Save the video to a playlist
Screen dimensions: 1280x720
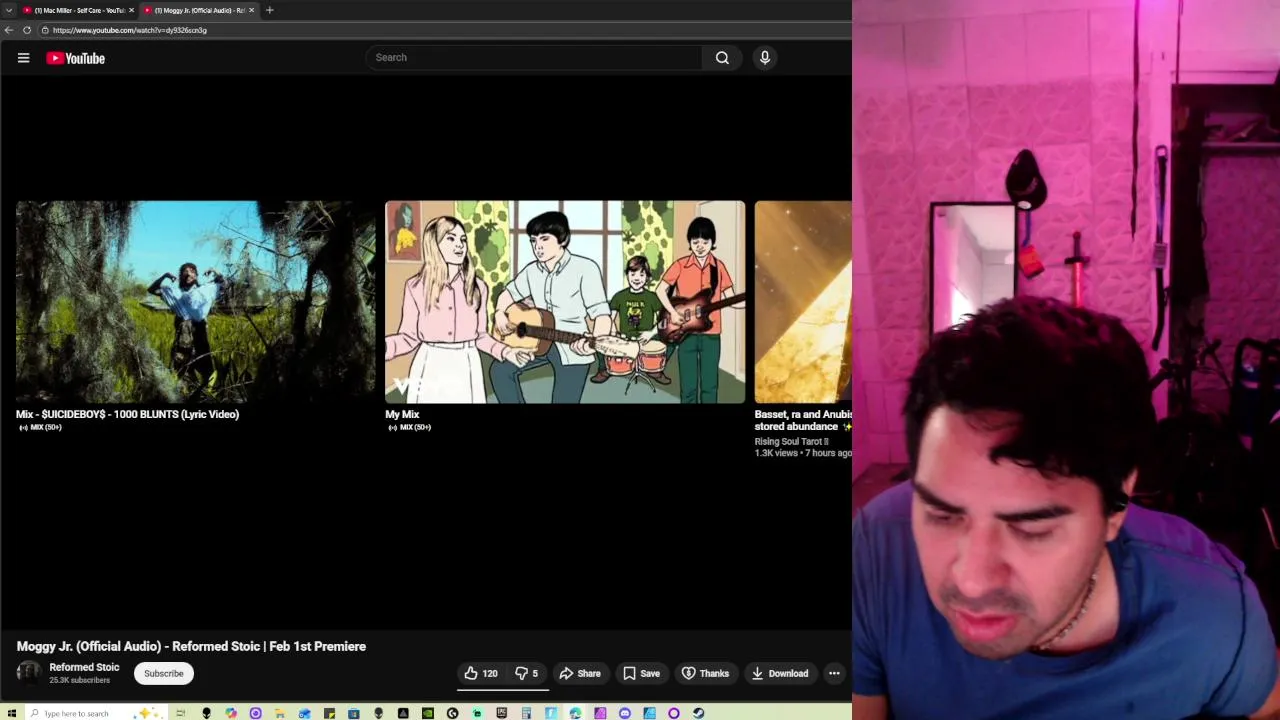coord(642,673)
